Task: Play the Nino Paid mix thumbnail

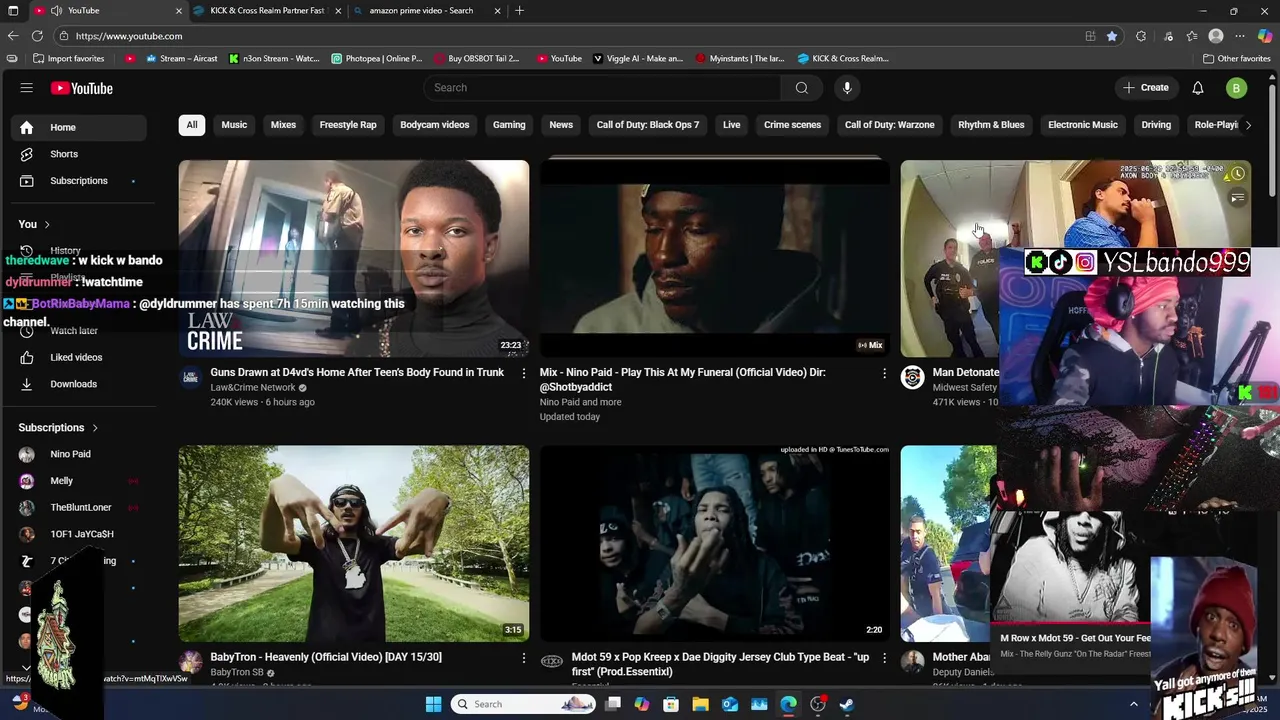Action: click(714, 258)
